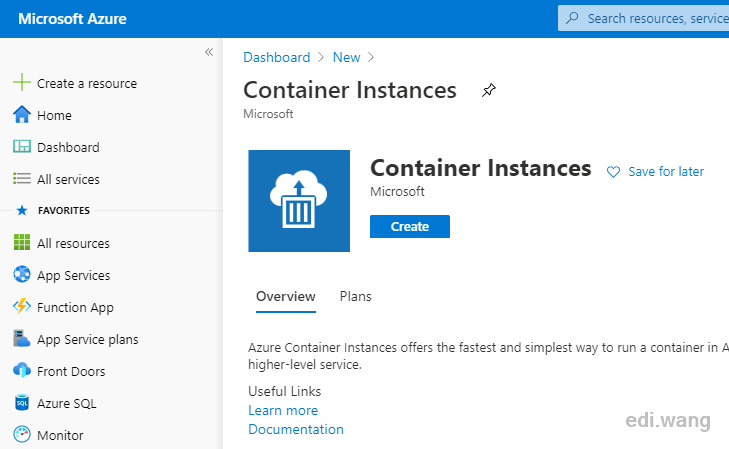Open App Service plans in favorites
This screenshot has height=449, width=729.
[x=88, y=340]
